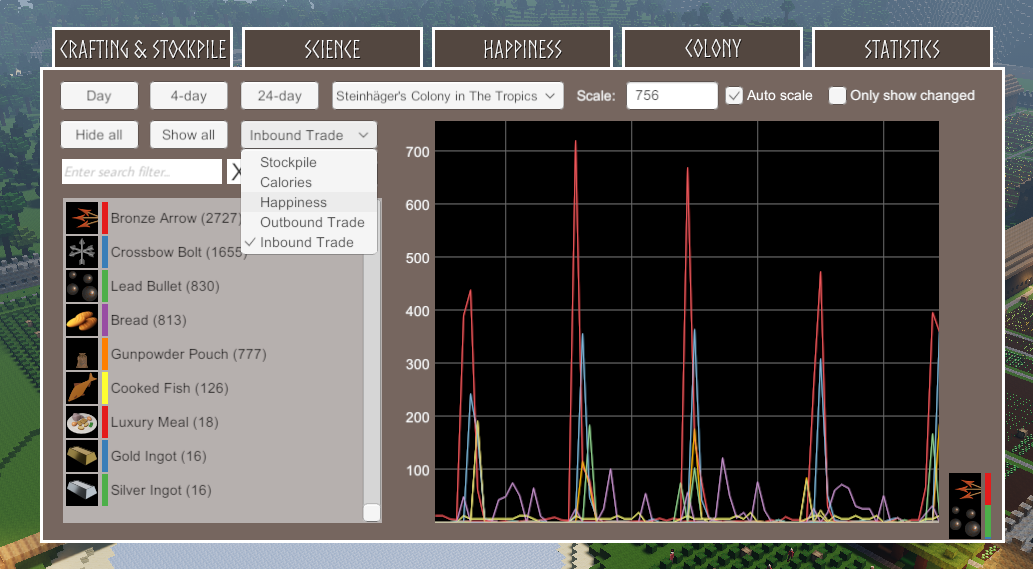The width and height of the screenshot is (1033, 569).
Task: Click the yellow swatch next to Cooked Fish
Action: (105, 388)
